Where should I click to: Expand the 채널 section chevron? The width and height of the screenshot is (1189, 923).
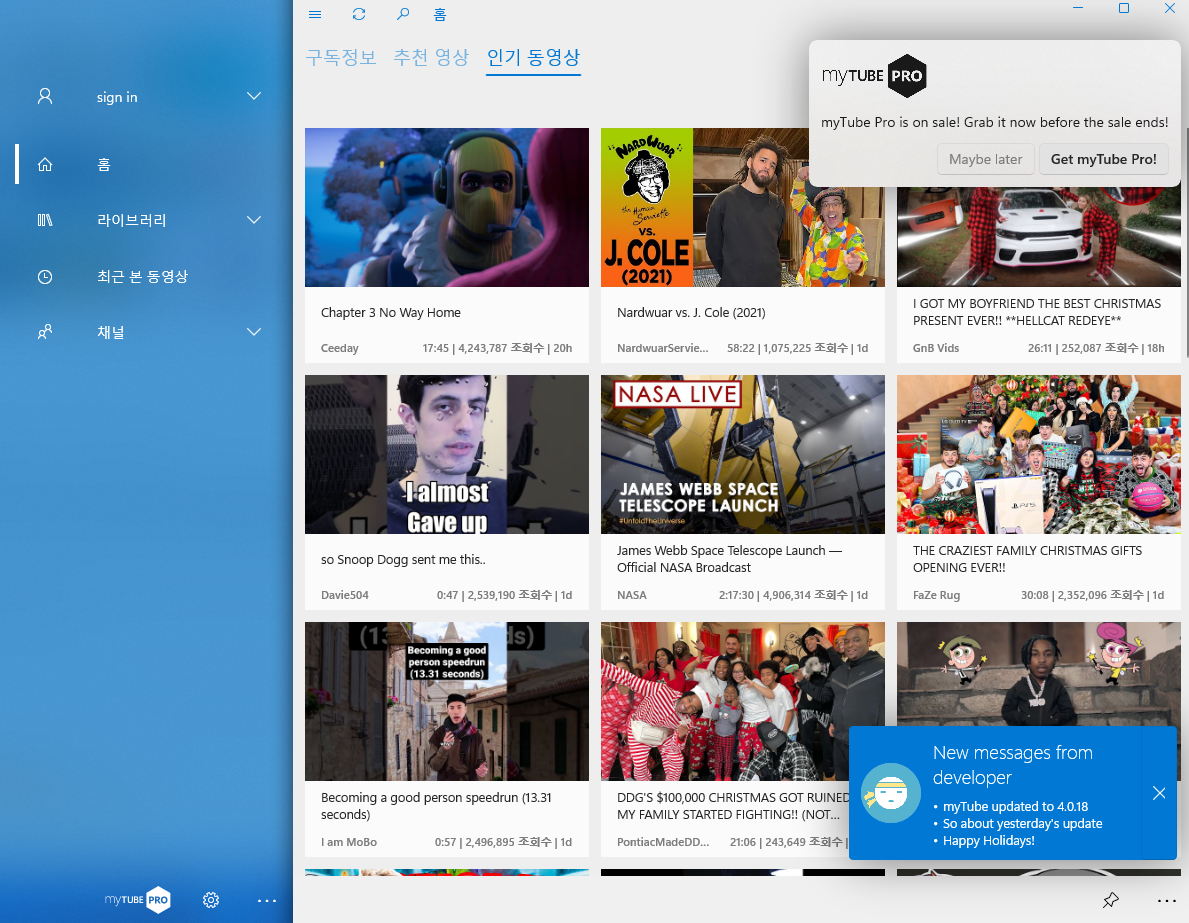254,332
